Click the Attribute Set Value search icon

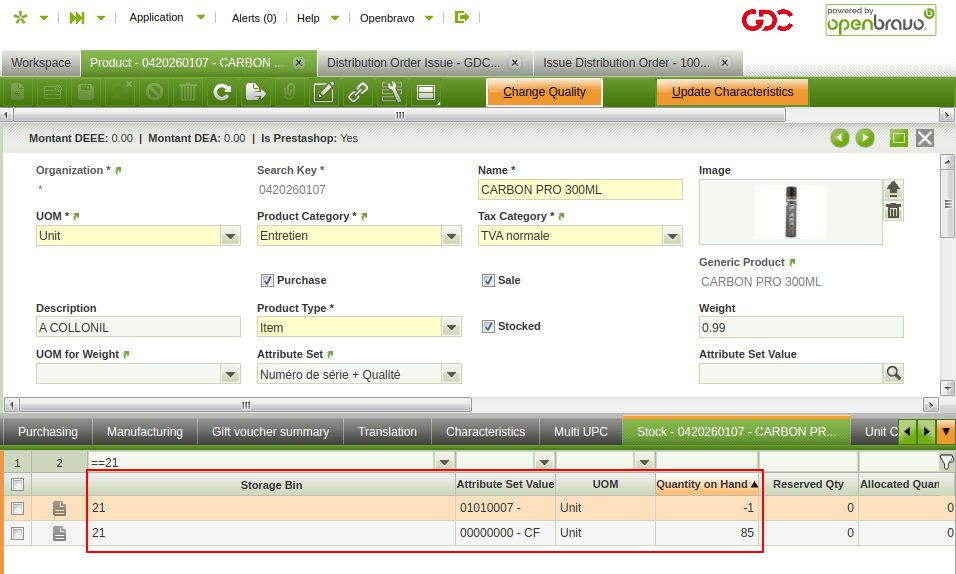coord(893,373)
